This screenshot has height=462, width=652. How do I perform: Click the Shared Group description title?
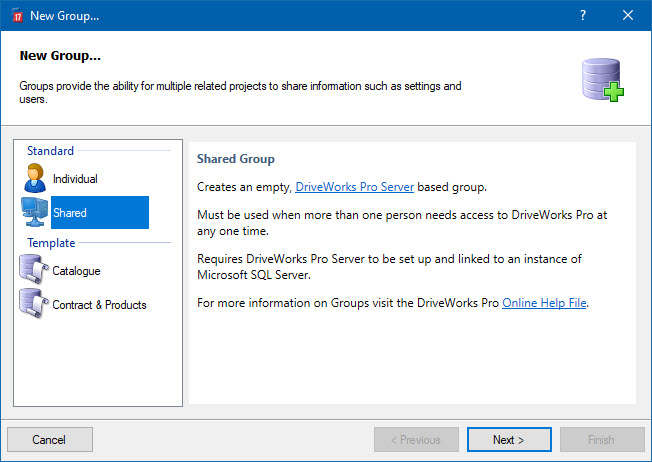tap(236, 159)
